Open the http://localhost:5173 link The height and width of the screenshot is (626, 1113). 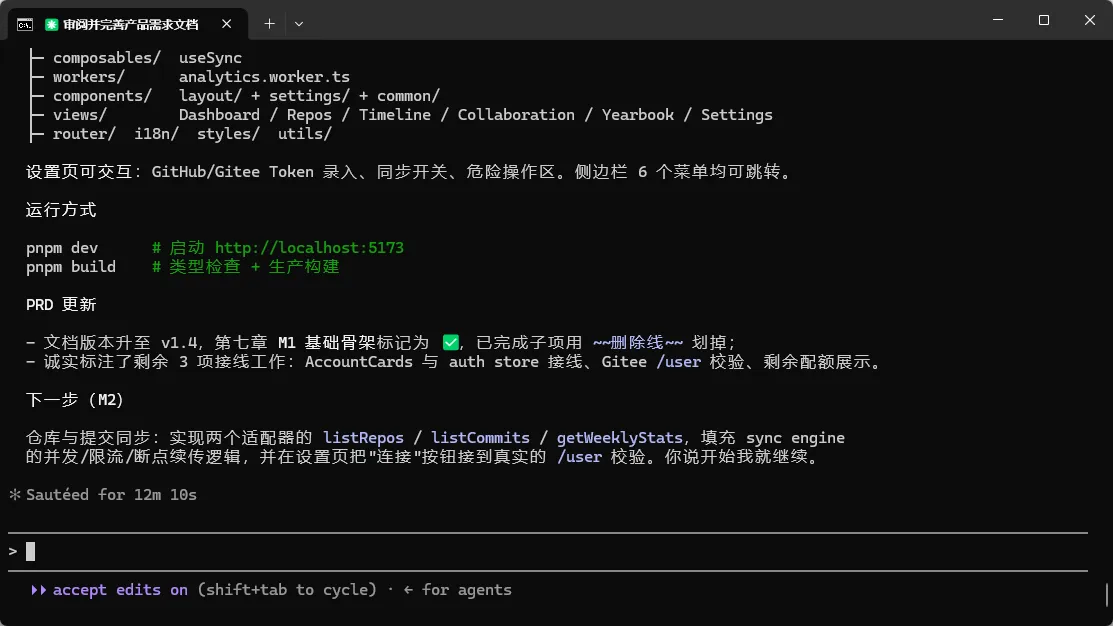coord(309,248)
